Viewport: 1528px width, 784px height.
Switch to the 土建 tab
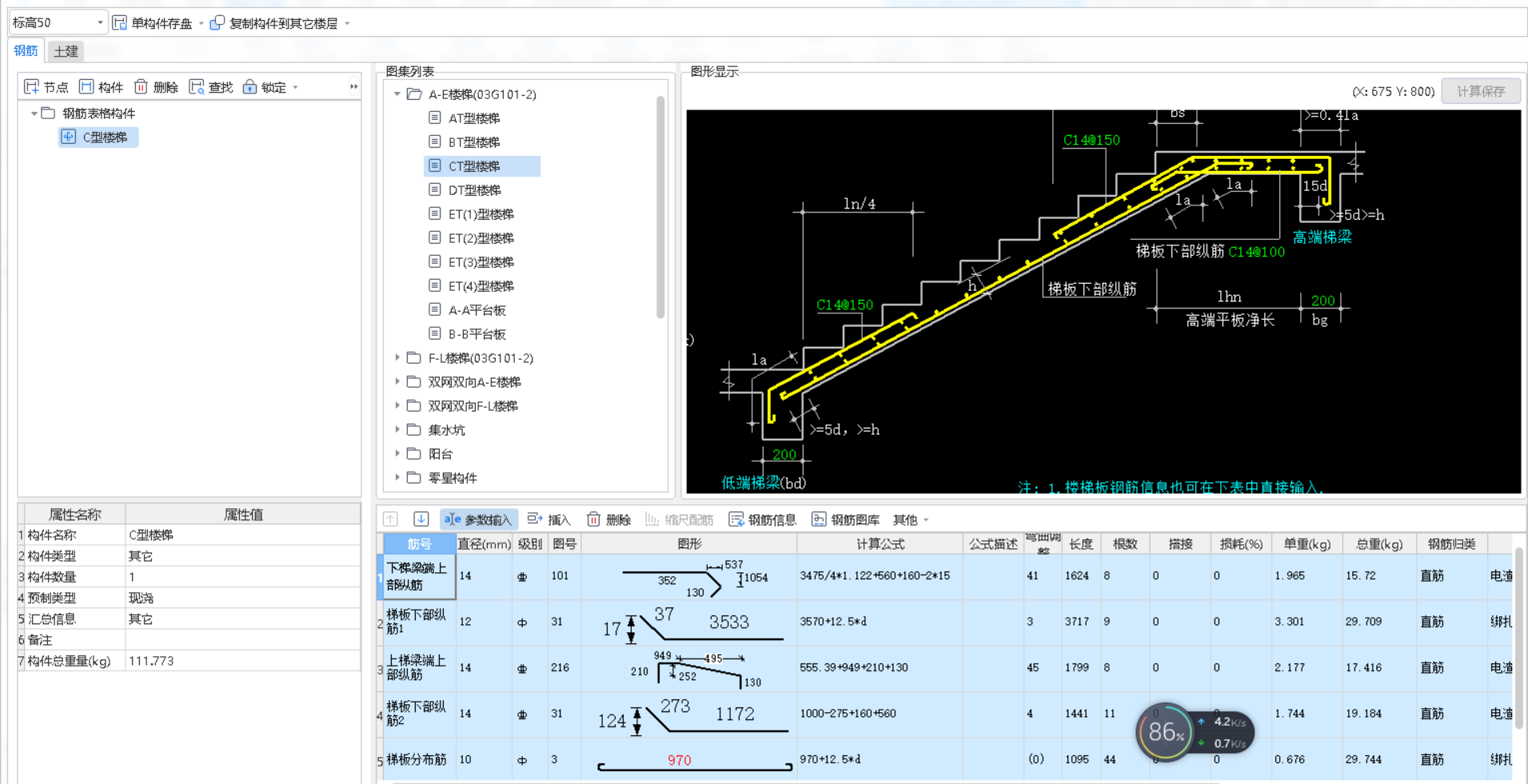(x=66, y=52)
